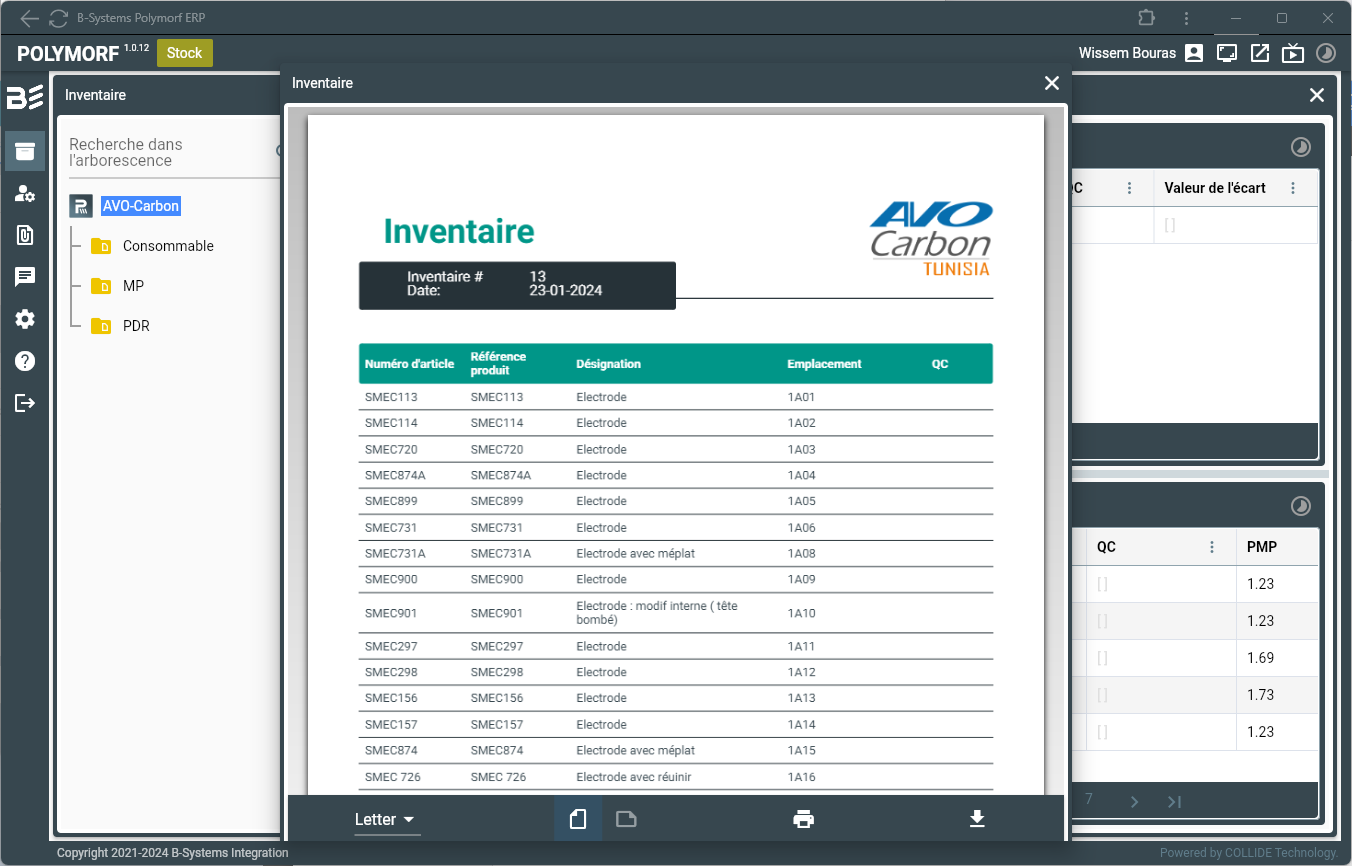Open the Letter paper size dropdown
The image size is (1352, 866).
[x=386, y=820]
